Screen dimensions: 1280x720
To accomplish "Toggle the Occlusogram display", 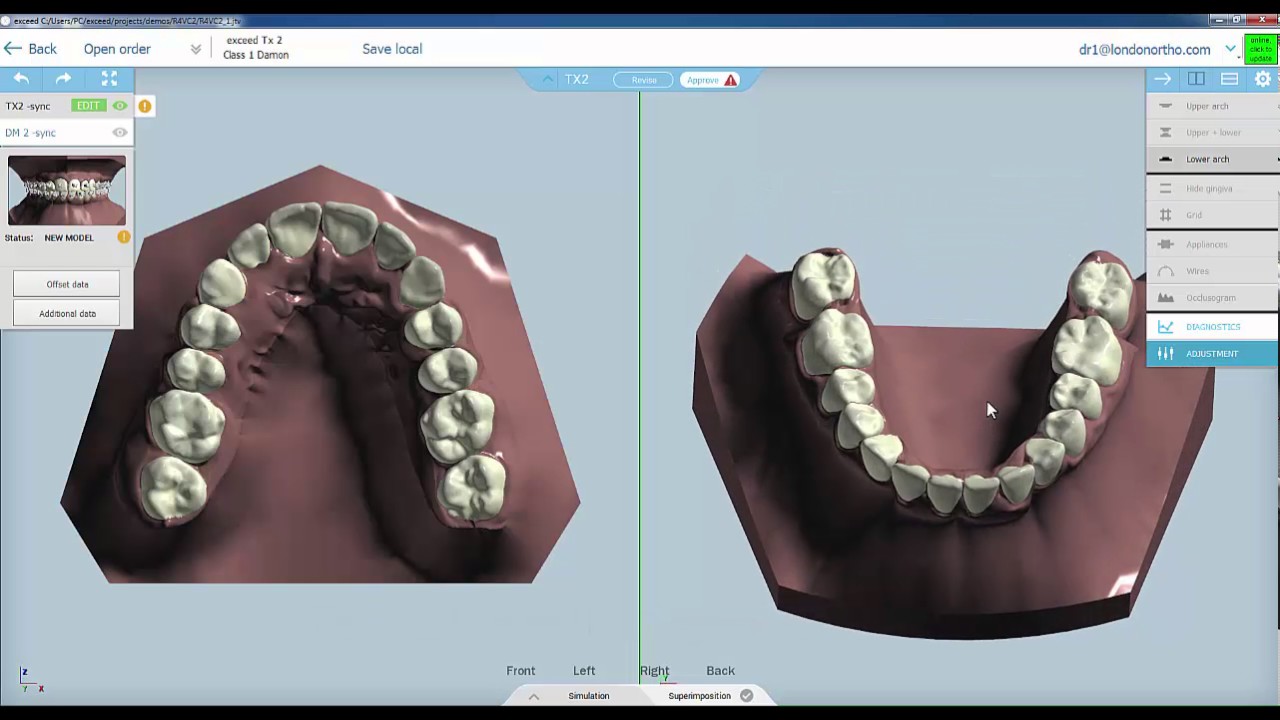I will pos(1212,297).
